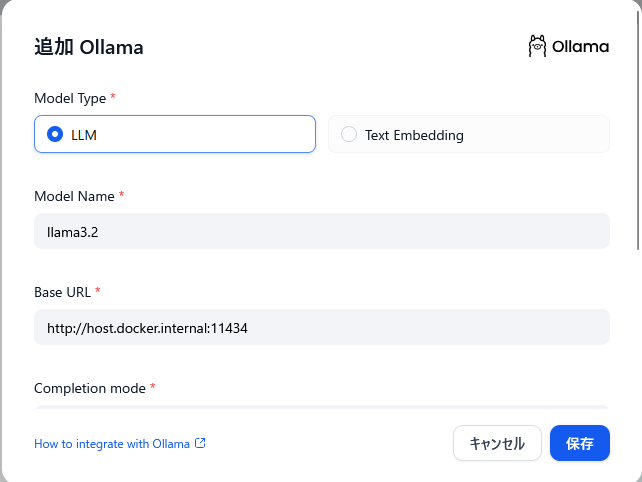642x482 pixels.
Task: Click the red asterisk beside Base URL
Action: coord(98,292)
